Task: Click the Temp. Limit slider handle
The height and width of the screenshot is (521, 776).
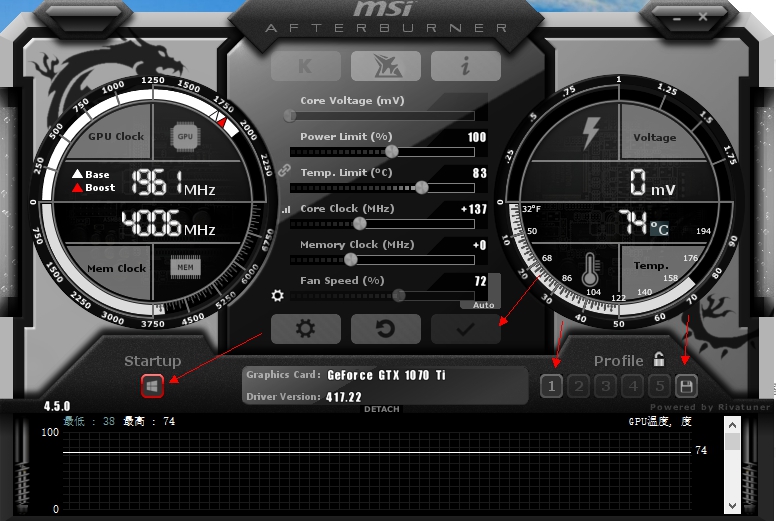Action: click(422, 188)
